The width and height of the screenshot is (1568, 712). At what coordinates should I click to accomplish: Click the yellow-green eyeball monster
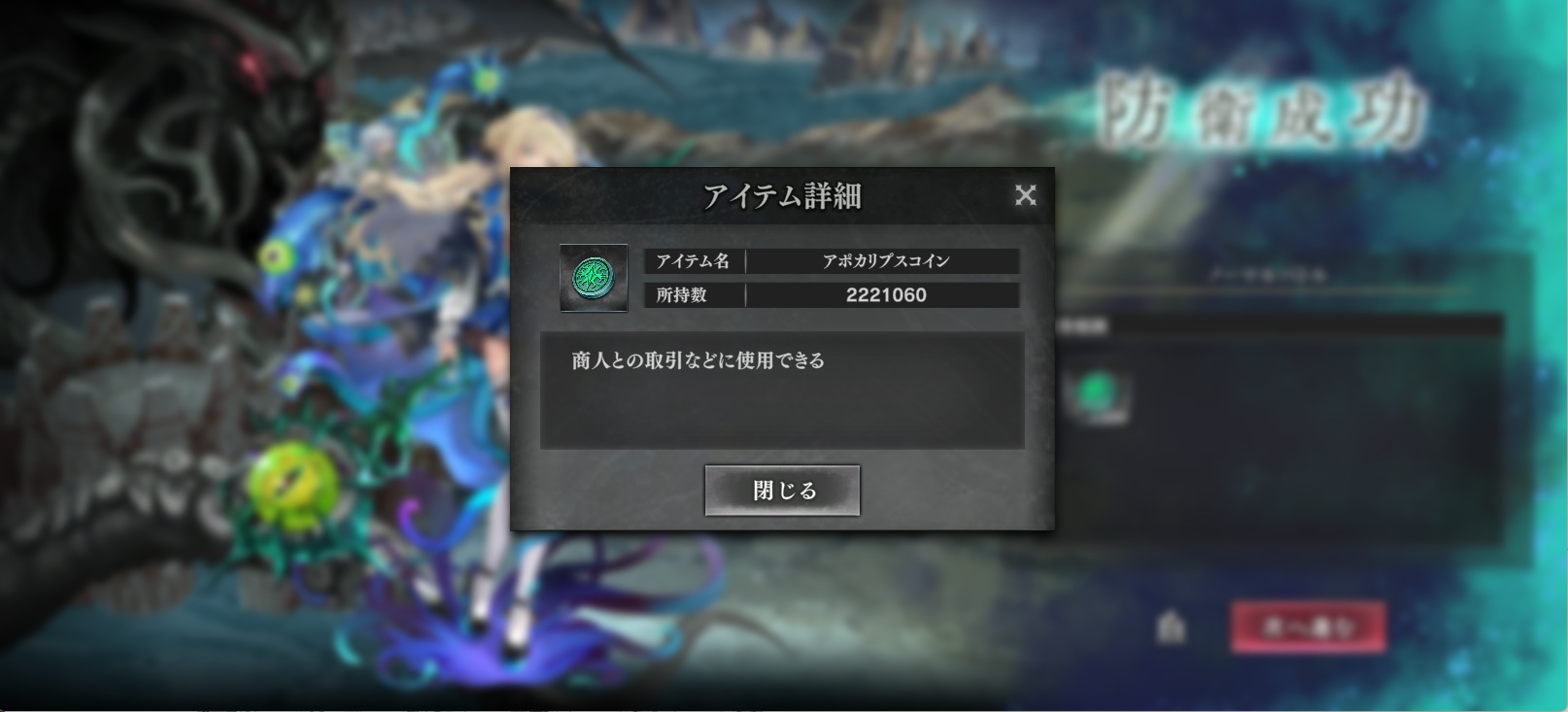click(x=290, y=483)
